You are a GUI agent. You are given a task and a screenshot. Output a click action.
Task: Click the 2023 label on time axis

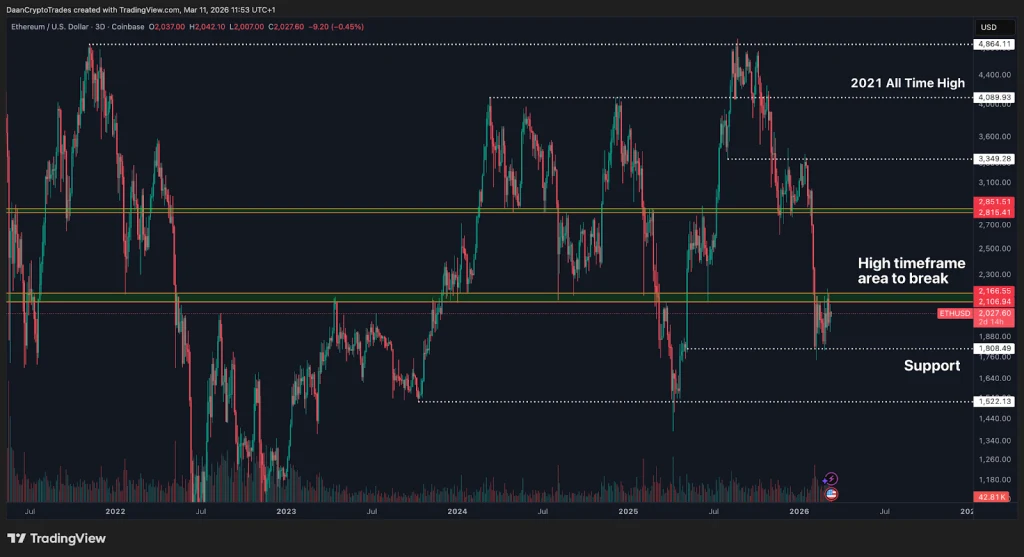286,511
